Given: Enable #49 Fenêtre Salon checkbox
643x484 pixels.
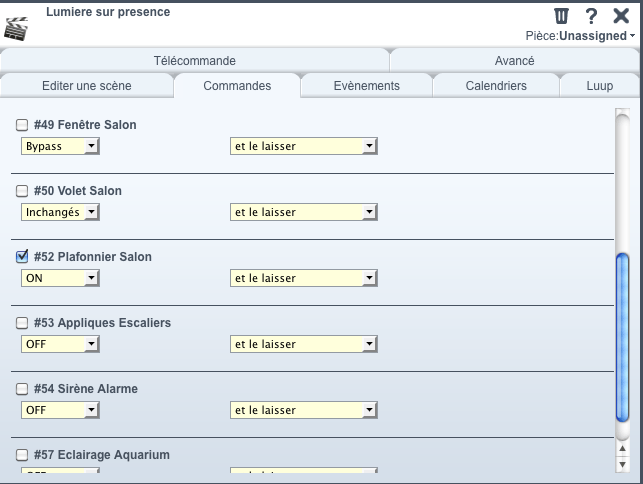Looking at the screenshot, I should pyautogui.click(x=22, y=125).
